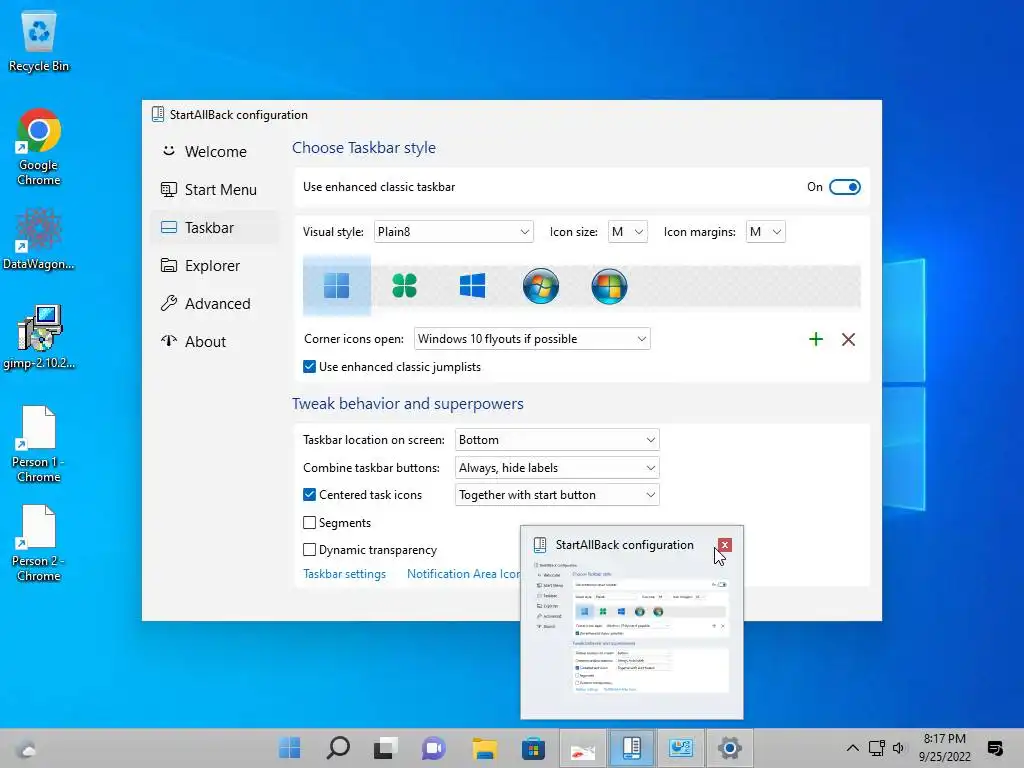This screenshot has width=1024, height=768.
Task: Open Person 1 - Chrome shortcut
Action: (x=39, y=444)
